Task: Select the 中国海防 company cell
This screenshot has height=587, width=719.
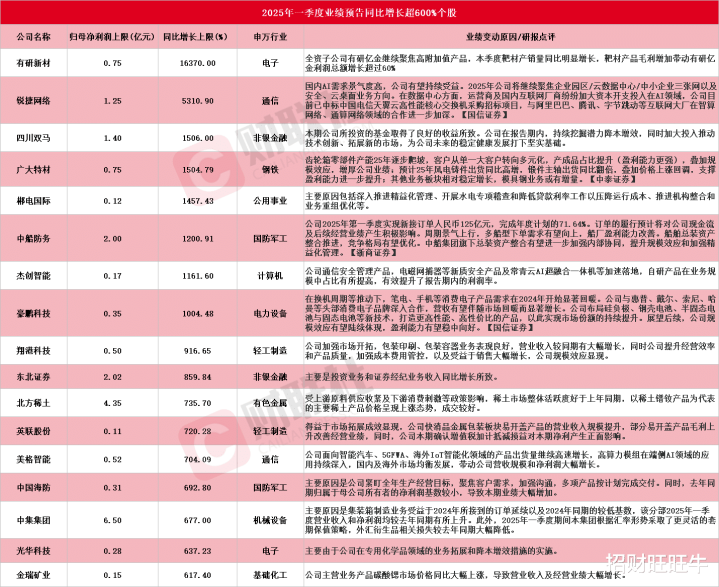Action: click(33, 487)
